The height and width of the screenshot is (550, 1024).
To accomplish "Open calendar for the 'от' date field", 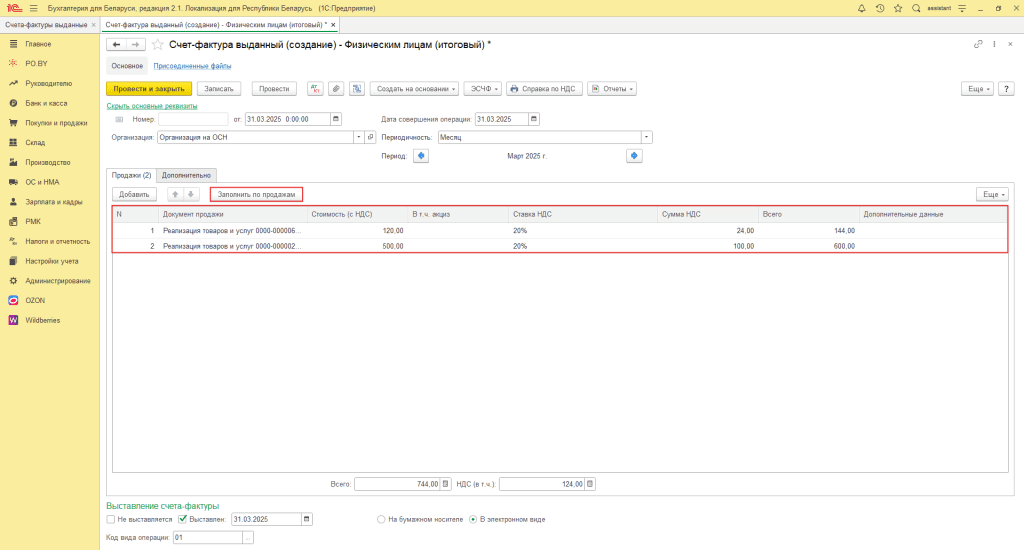I will tap(336, 119).
